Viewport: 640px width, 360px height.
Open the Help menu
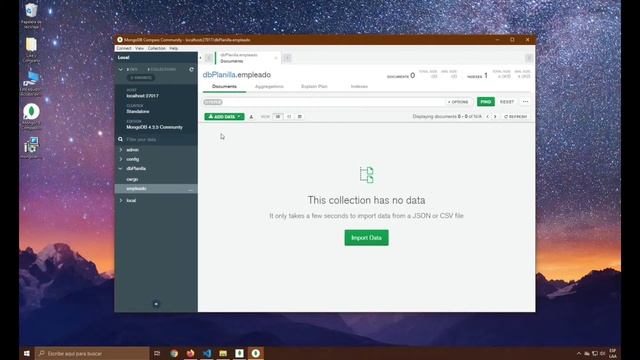[174, 48]
